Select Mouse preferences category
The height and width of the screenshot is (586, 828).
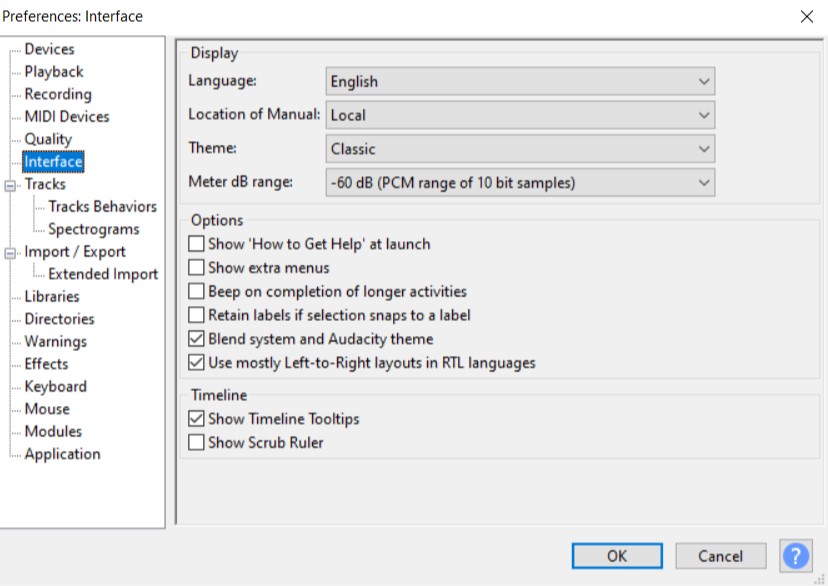(47, 409)
